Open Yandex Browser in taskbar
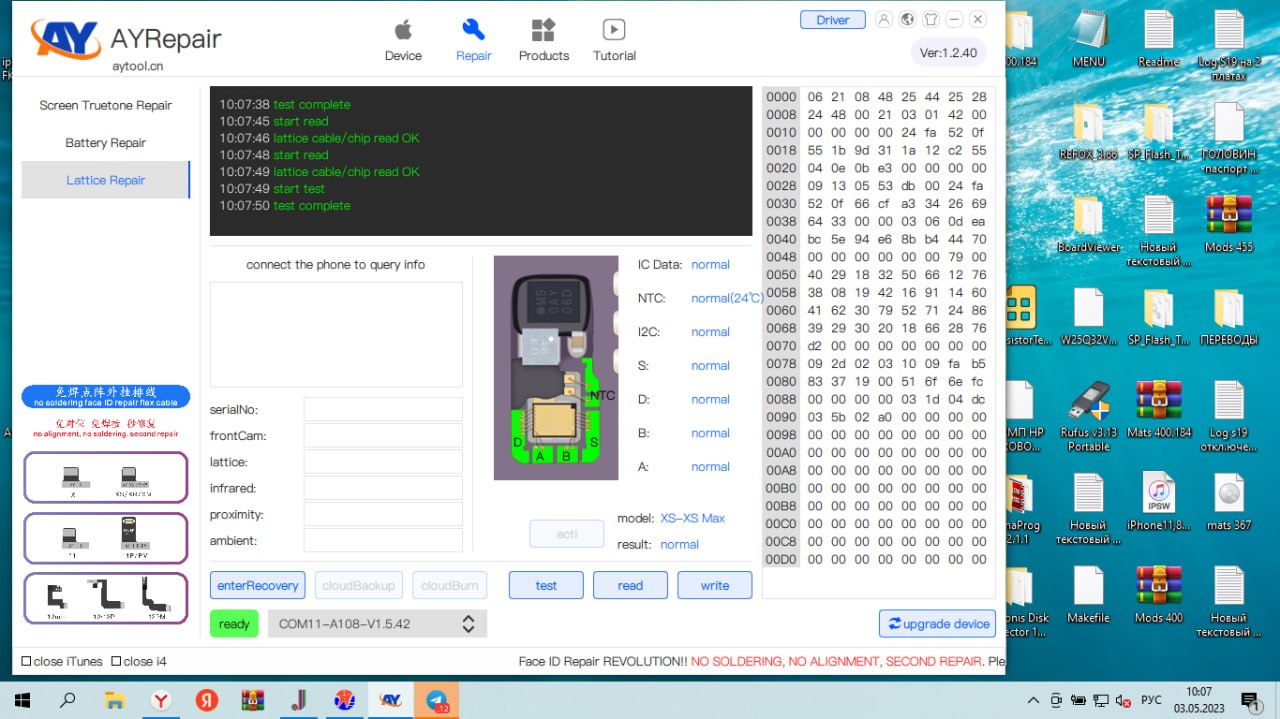Viewport: 1280px width, 719px height. 160,700
